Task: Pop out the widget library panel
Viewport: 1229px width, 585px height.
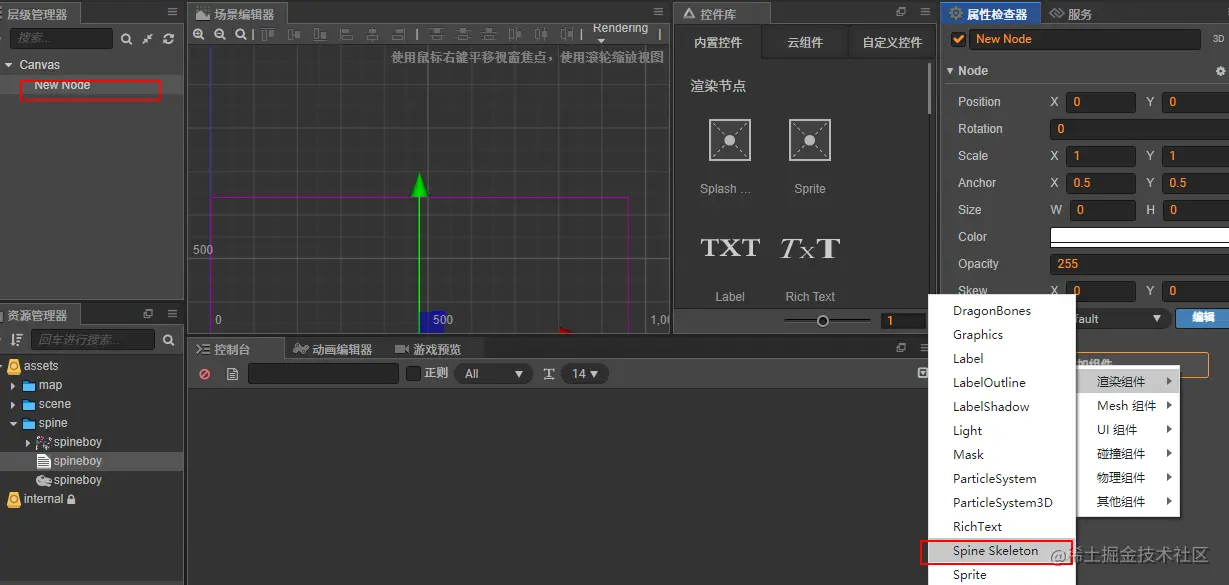Action: [x=901, y=12]
